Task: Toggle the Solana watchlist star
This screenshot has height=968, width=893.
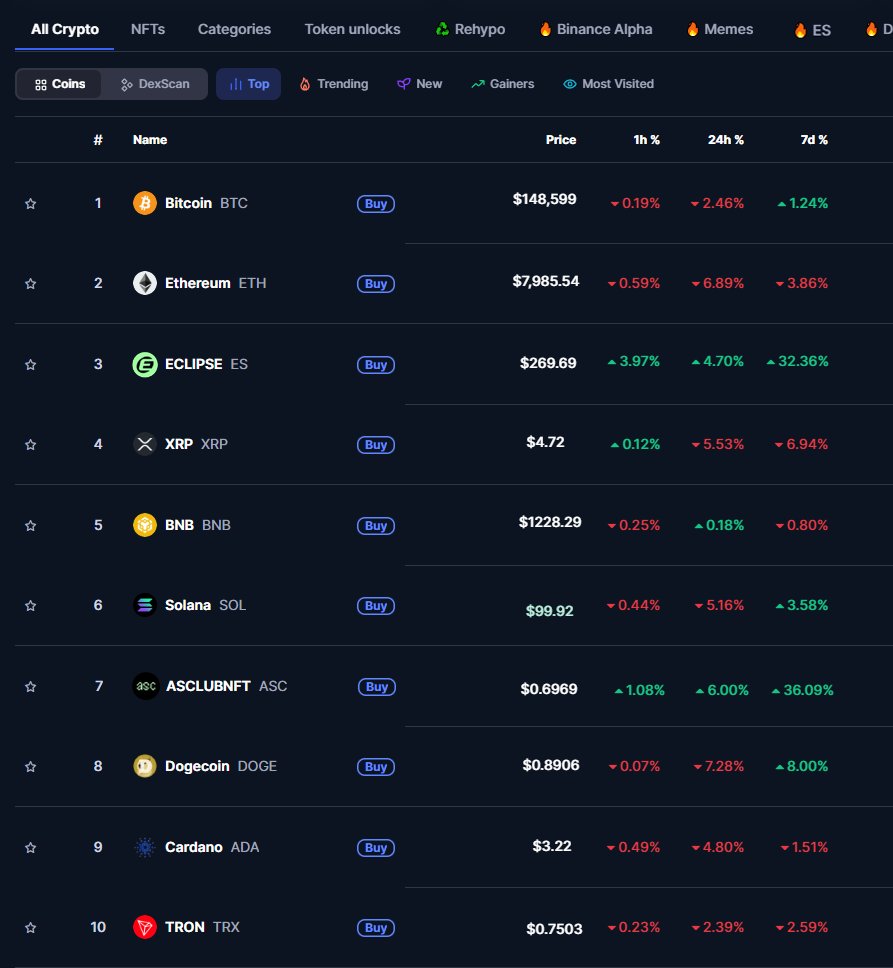Action: (30, 606)
